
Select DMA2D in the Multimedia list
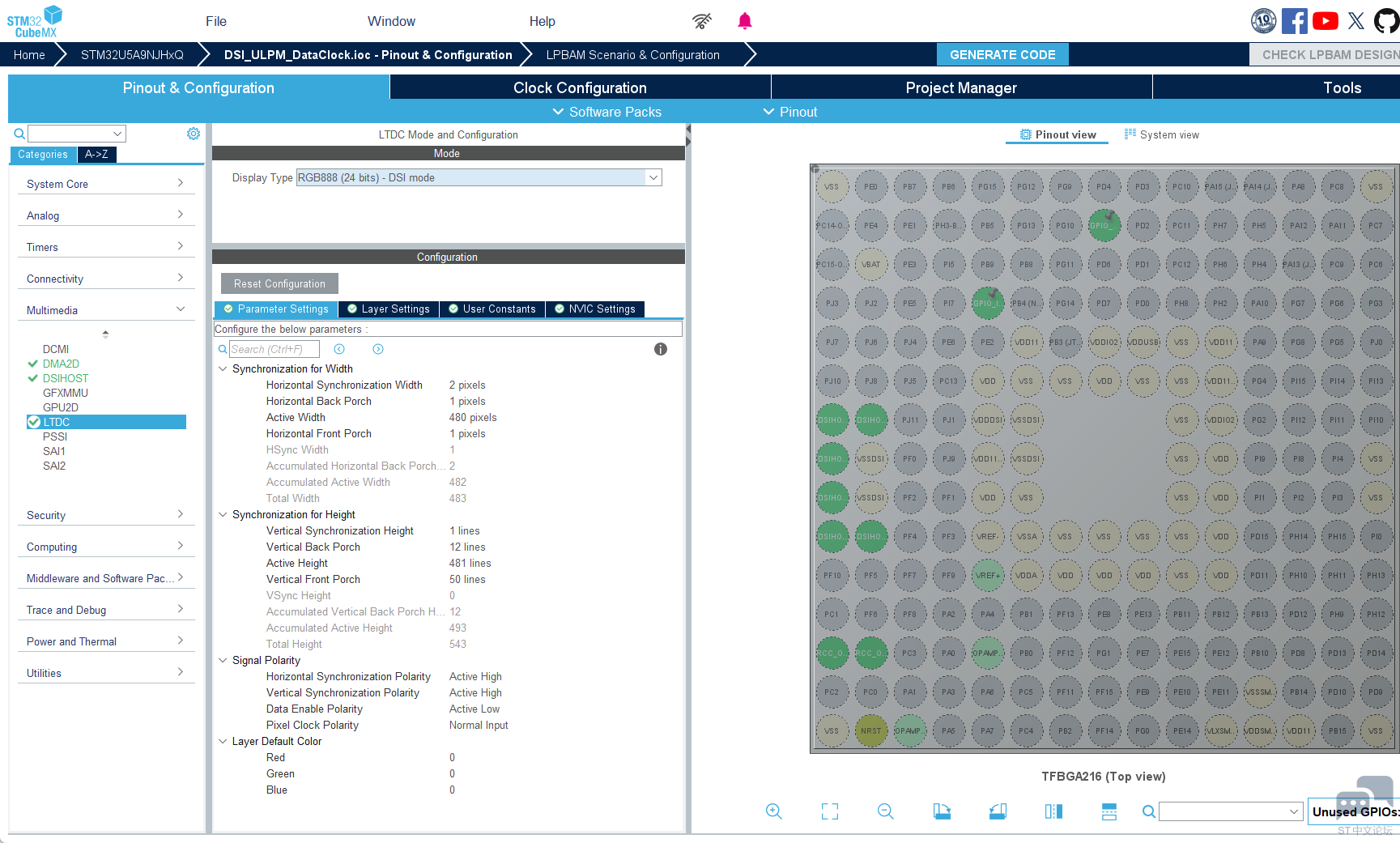click(61, 364)
